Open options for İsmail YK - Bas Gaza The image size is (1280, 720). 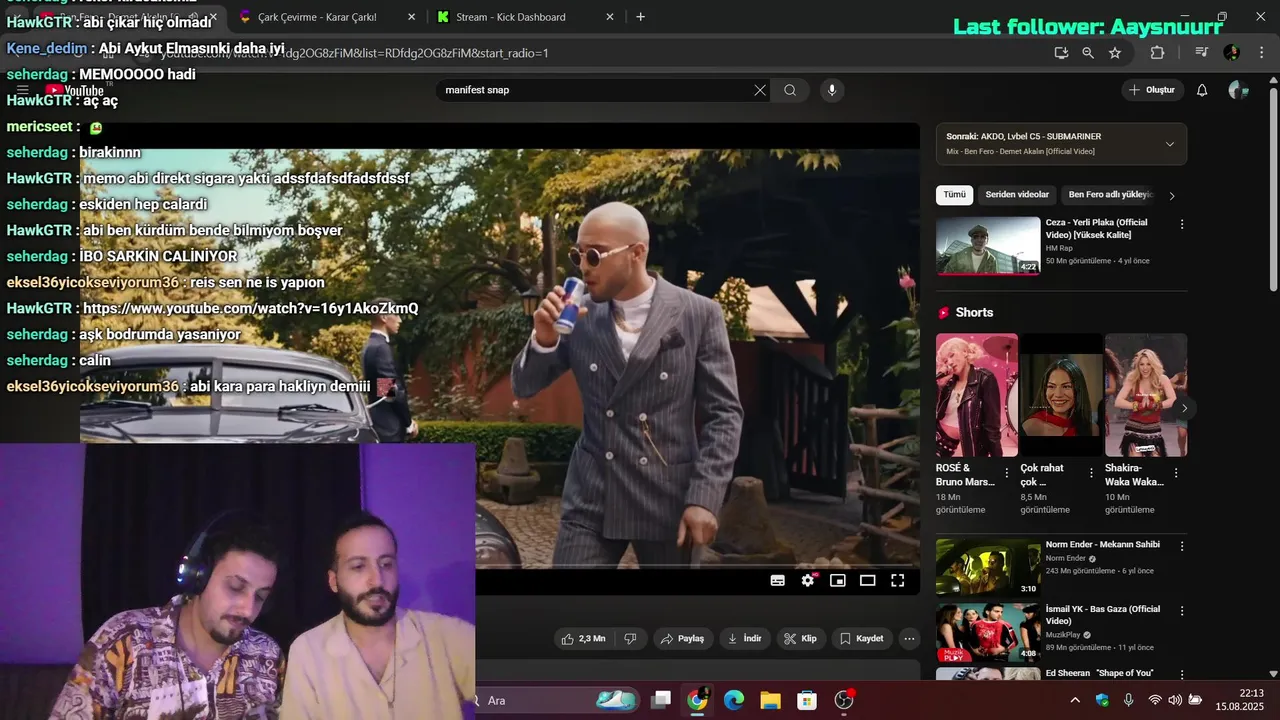pos(1181,611)
